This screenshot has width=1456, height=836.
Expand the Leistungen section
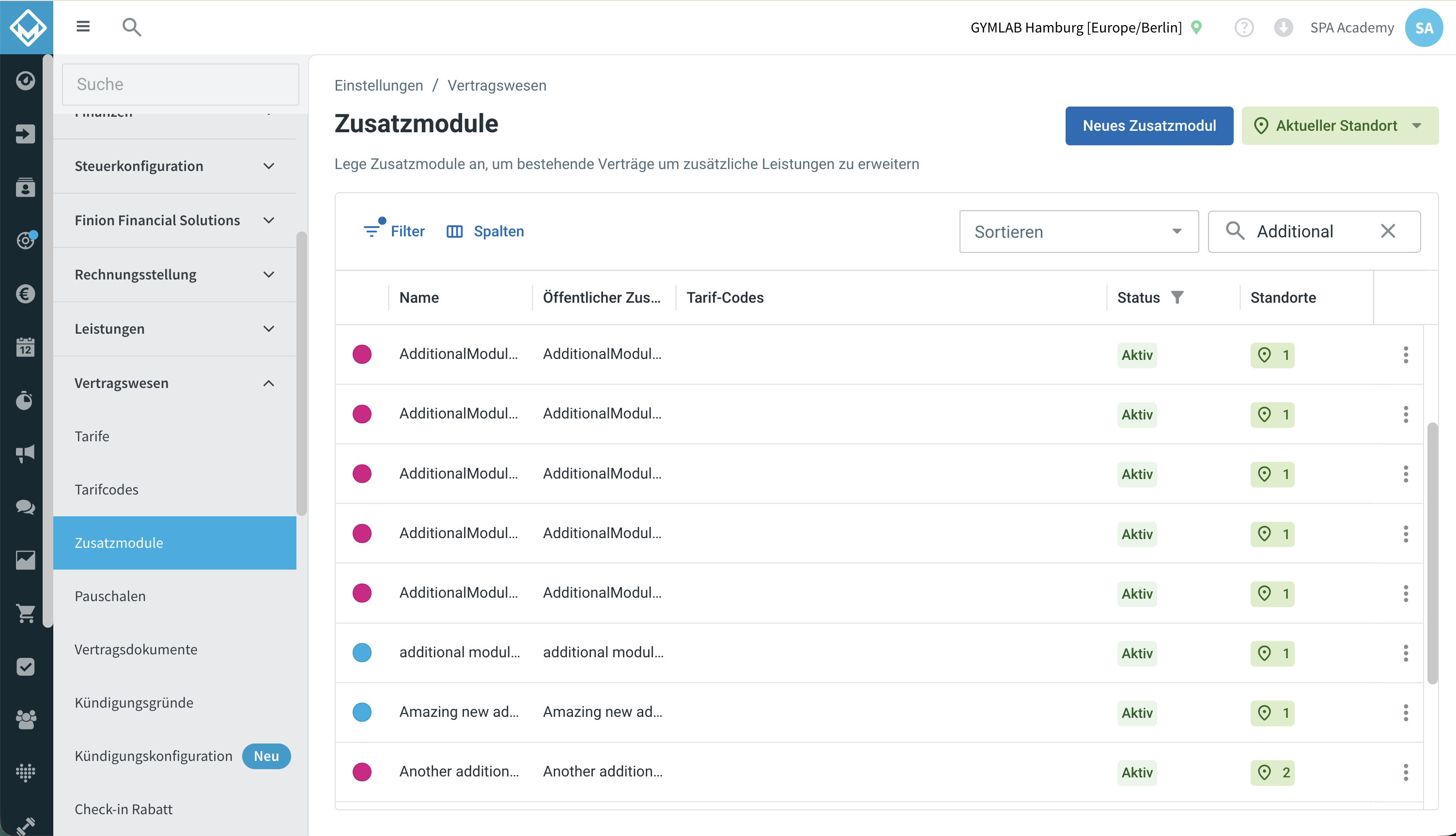coord(174,329)
